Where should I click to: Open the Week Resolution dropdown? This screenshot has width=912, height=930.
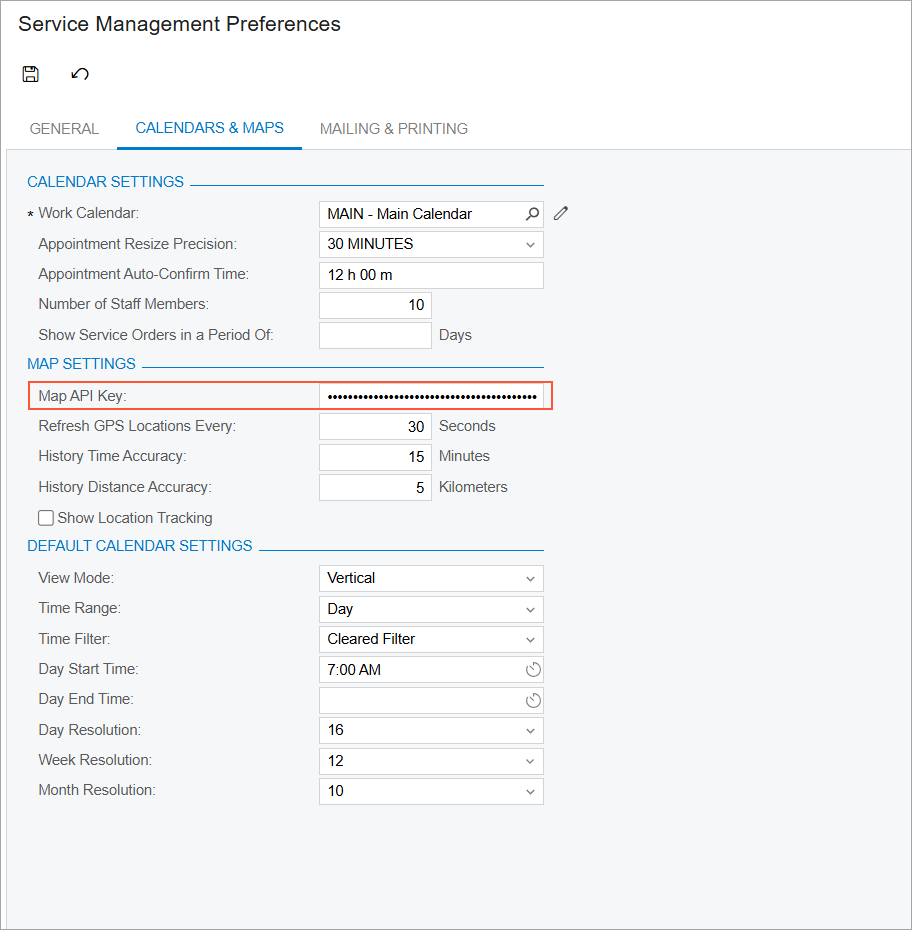[530, 761]
